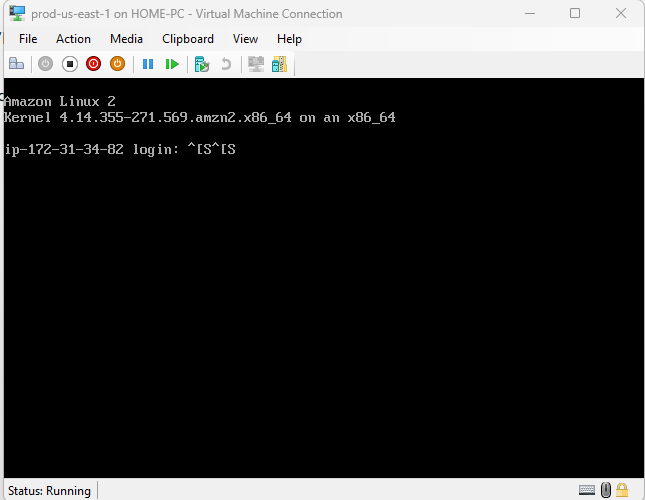Click the keyboard icon in the status bar
The width and height of the screenshot is (645, 500).
[588, 490]
